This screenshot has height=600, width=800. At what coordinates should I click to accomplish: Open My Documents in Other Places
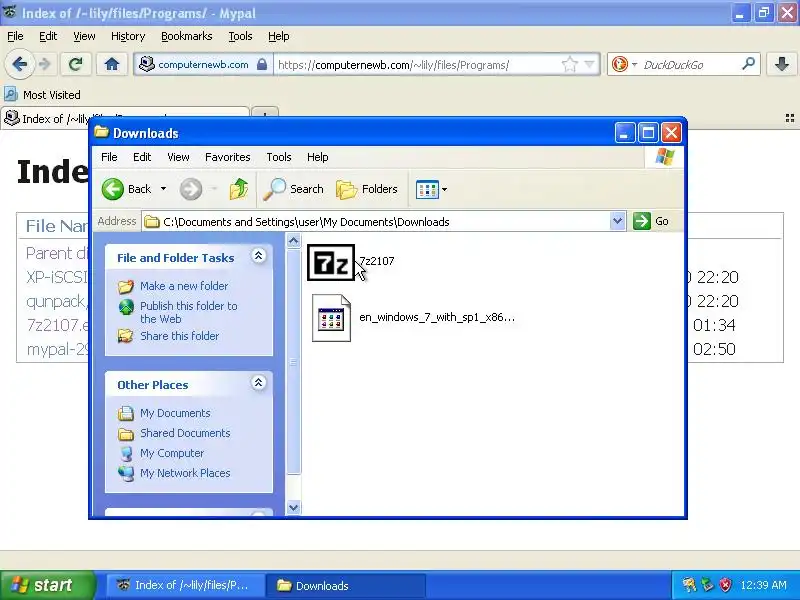click(x=175, y=413)
